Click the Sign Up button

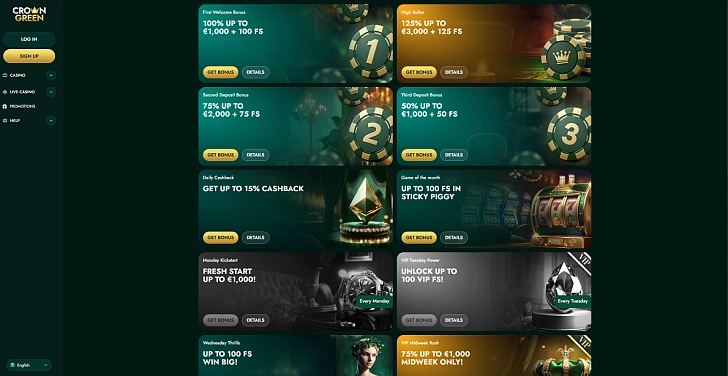(29, 56)
